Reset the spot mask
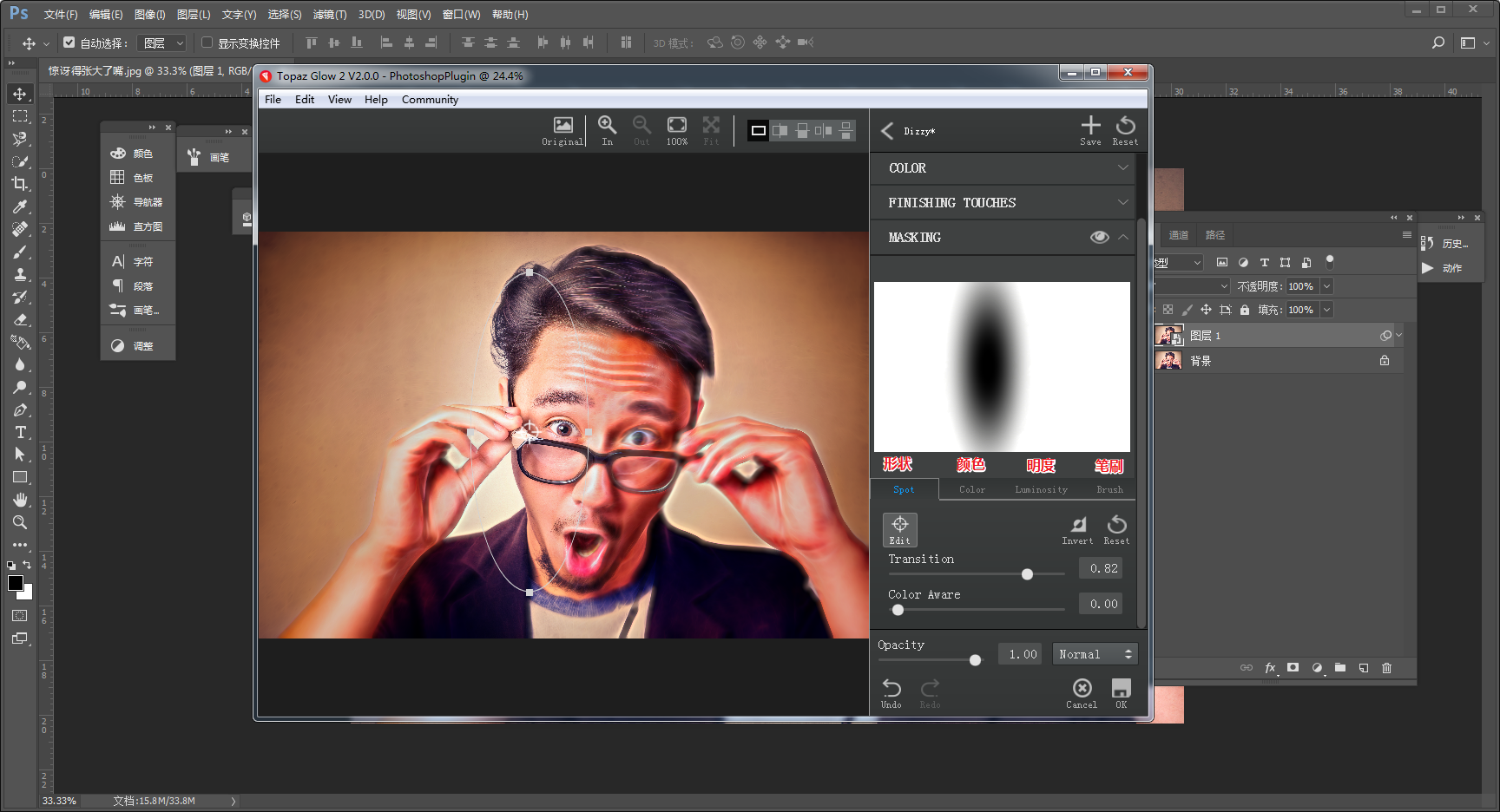 [x=1117, y=529]
